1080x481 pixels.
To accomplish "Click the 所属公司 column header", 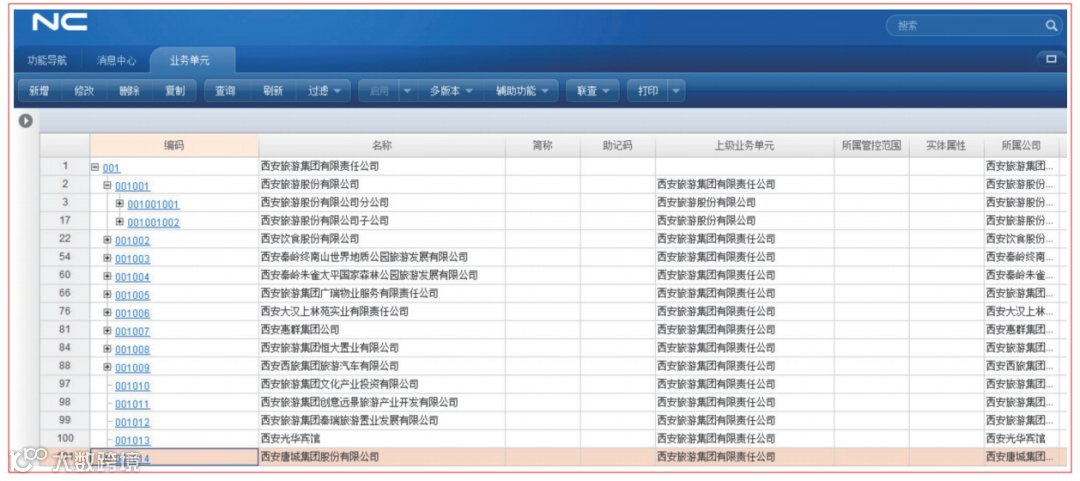I will 1021,146.
